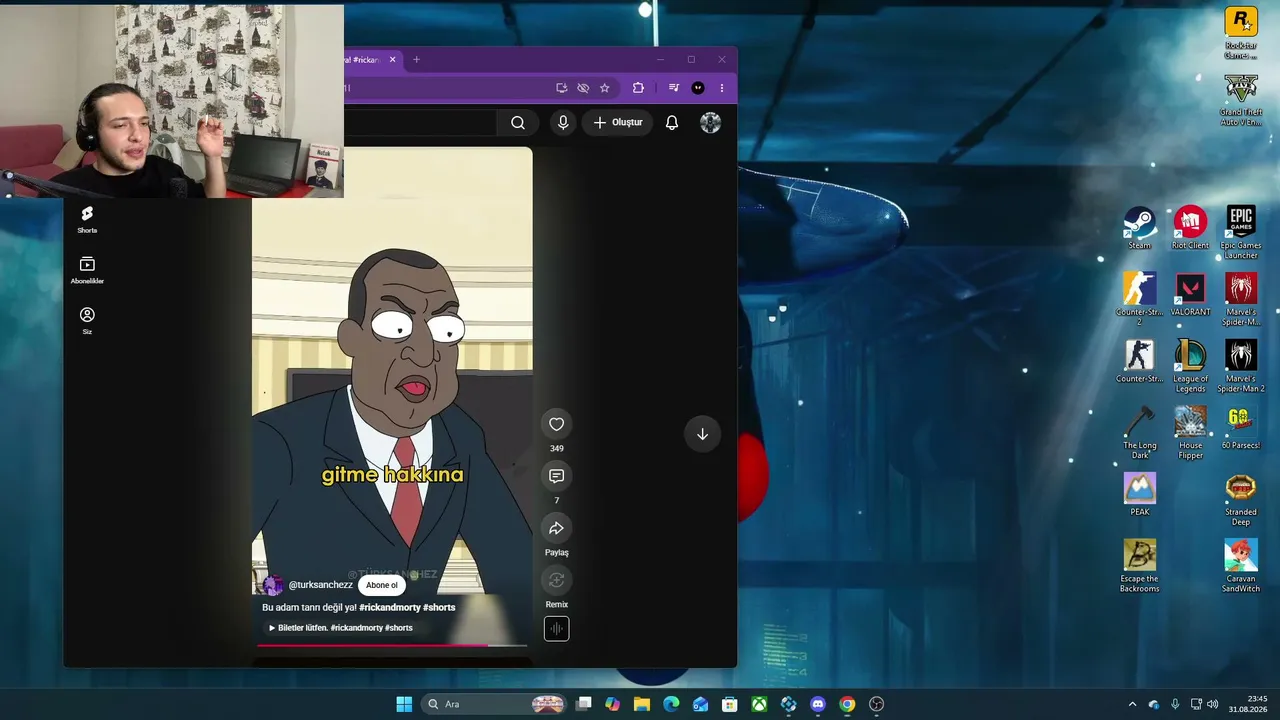The height and width of the screenshot is (720, 1280).
Task: Click the taskbar Ara search box
Action: pyautogui.click(x=494, y=704)
